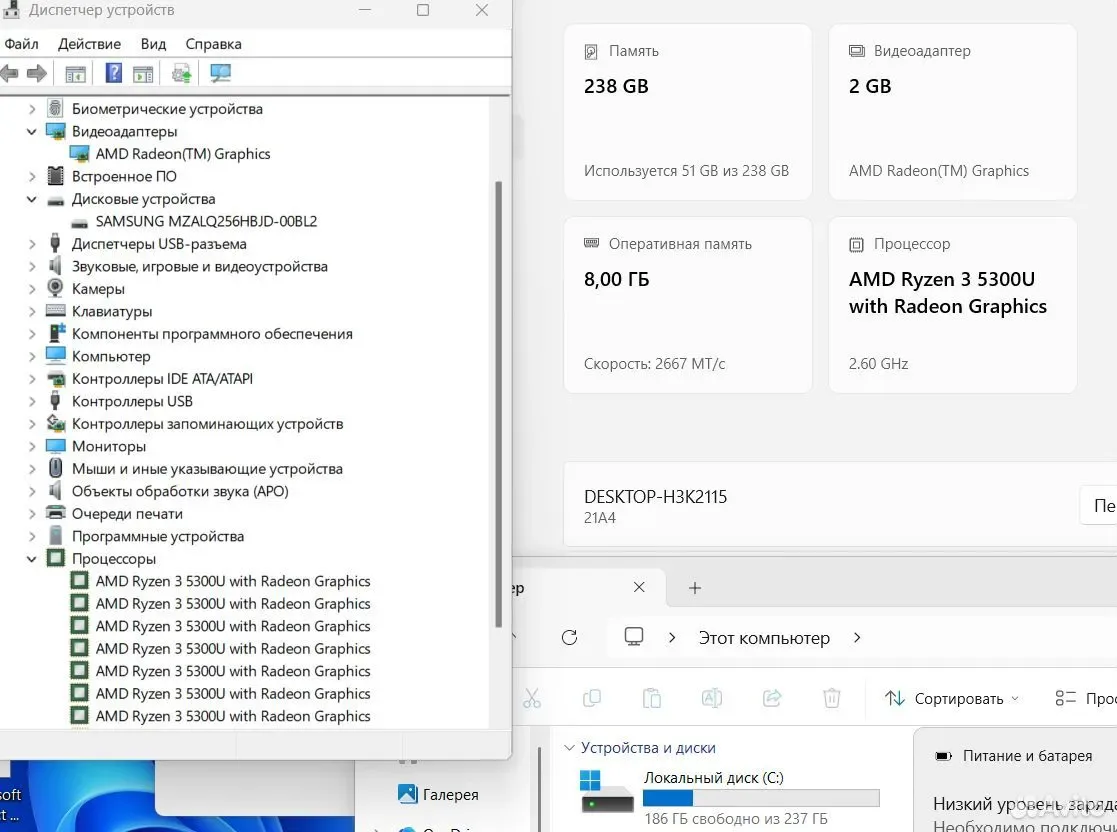The width and height of the screenshot is (1117, 832).
Task: Collapse the Дисковые устройства node
Action: pos(32,199)
